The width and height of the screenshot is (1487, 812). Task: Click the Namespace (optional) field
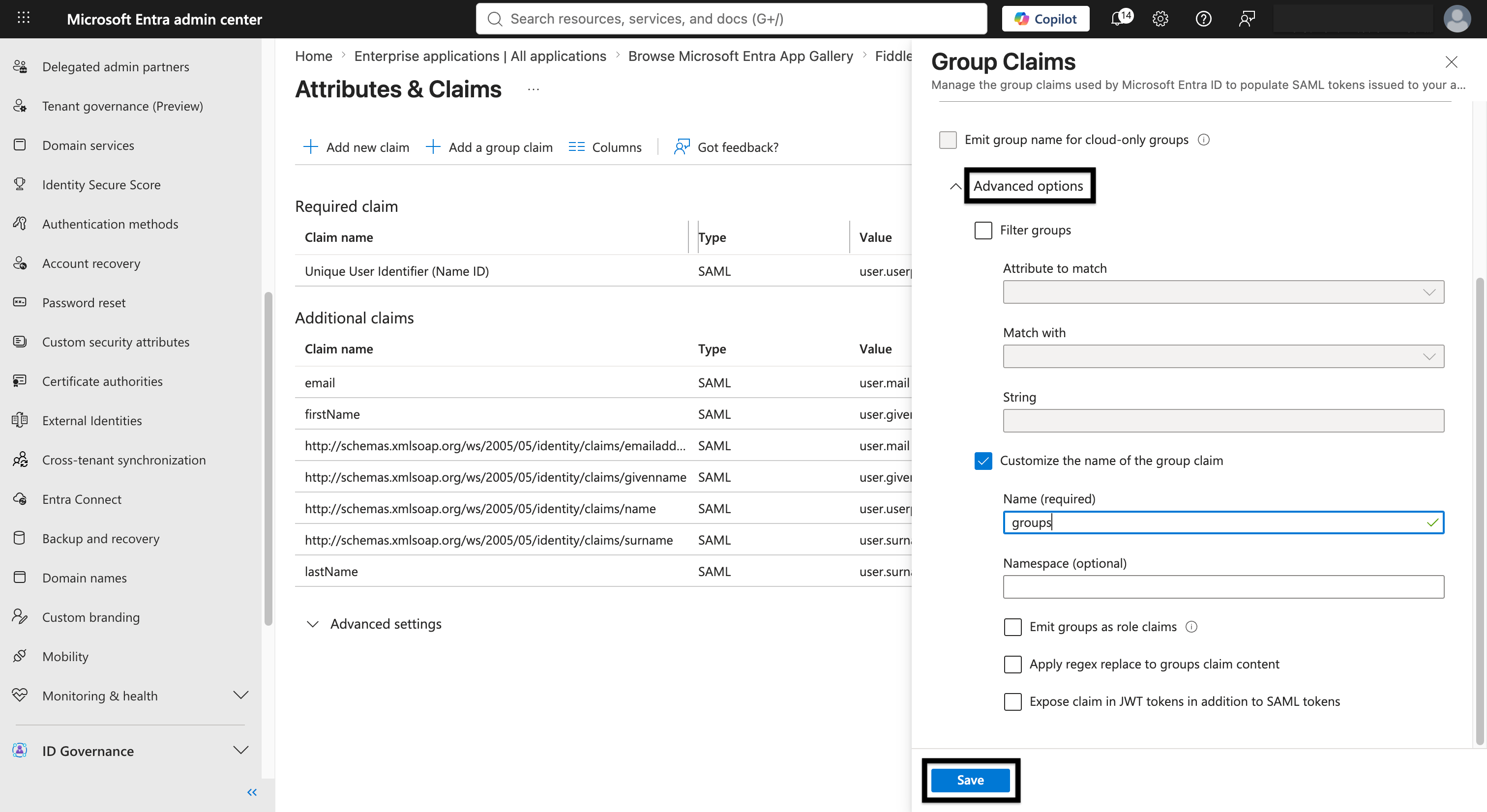click(1223, 587)
